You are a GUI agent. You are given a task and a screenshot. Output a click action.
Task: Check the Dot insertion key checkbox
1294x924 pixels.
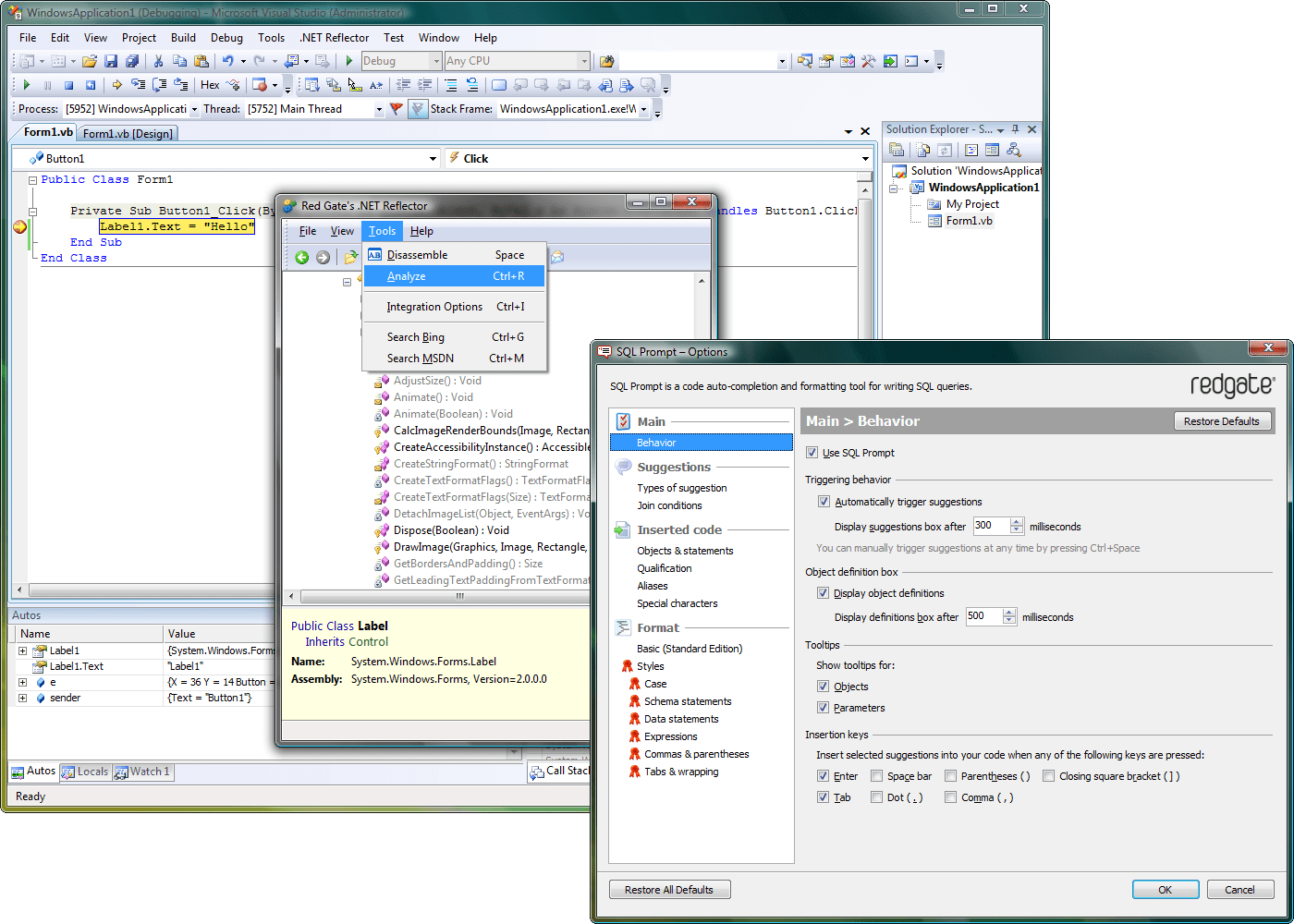point(876,797)
